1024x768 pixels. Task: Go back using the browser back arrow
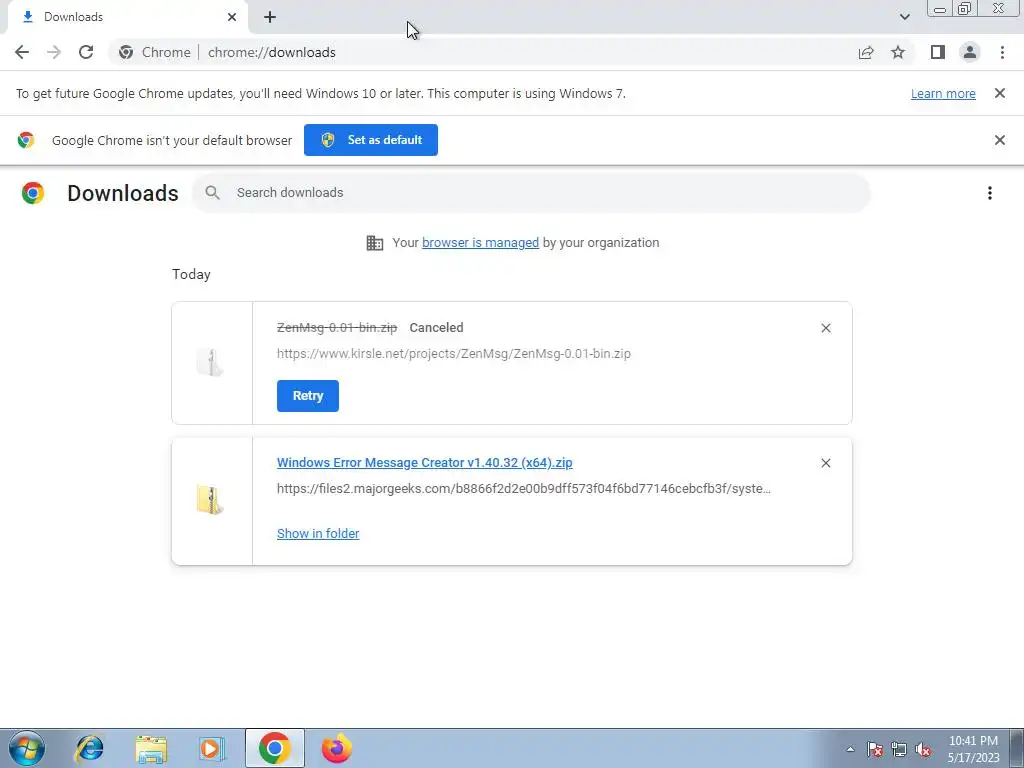pyautogui.click(x=22, y=52)
